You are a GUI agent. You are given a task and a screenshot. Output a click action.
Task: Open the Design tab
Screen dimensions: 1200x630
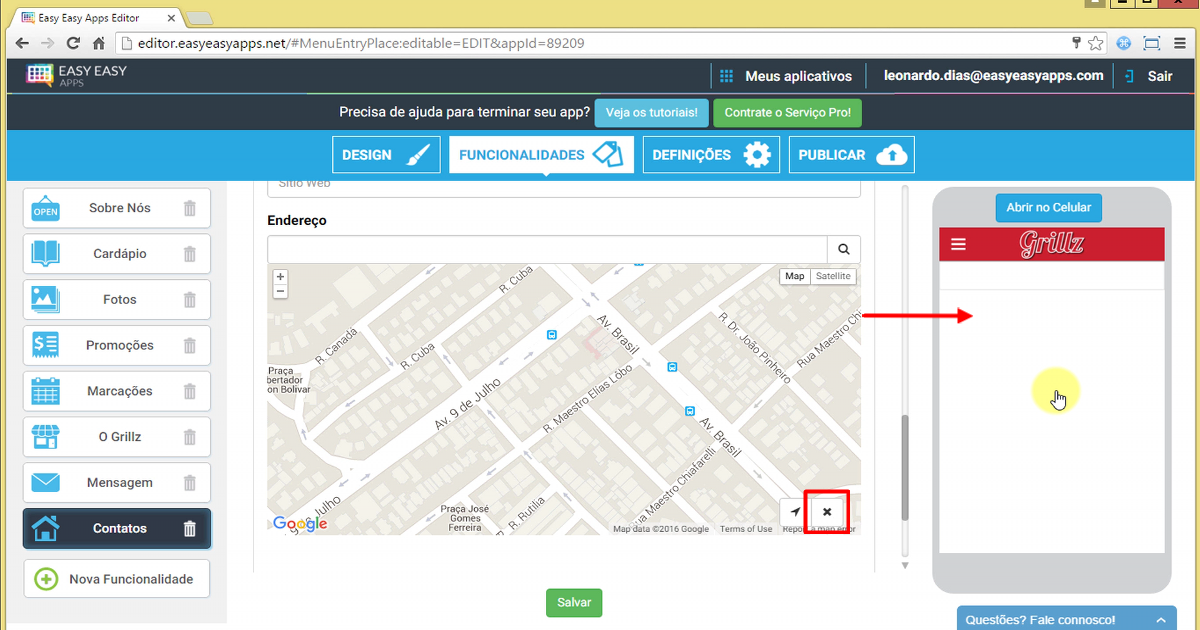[386, 155]
